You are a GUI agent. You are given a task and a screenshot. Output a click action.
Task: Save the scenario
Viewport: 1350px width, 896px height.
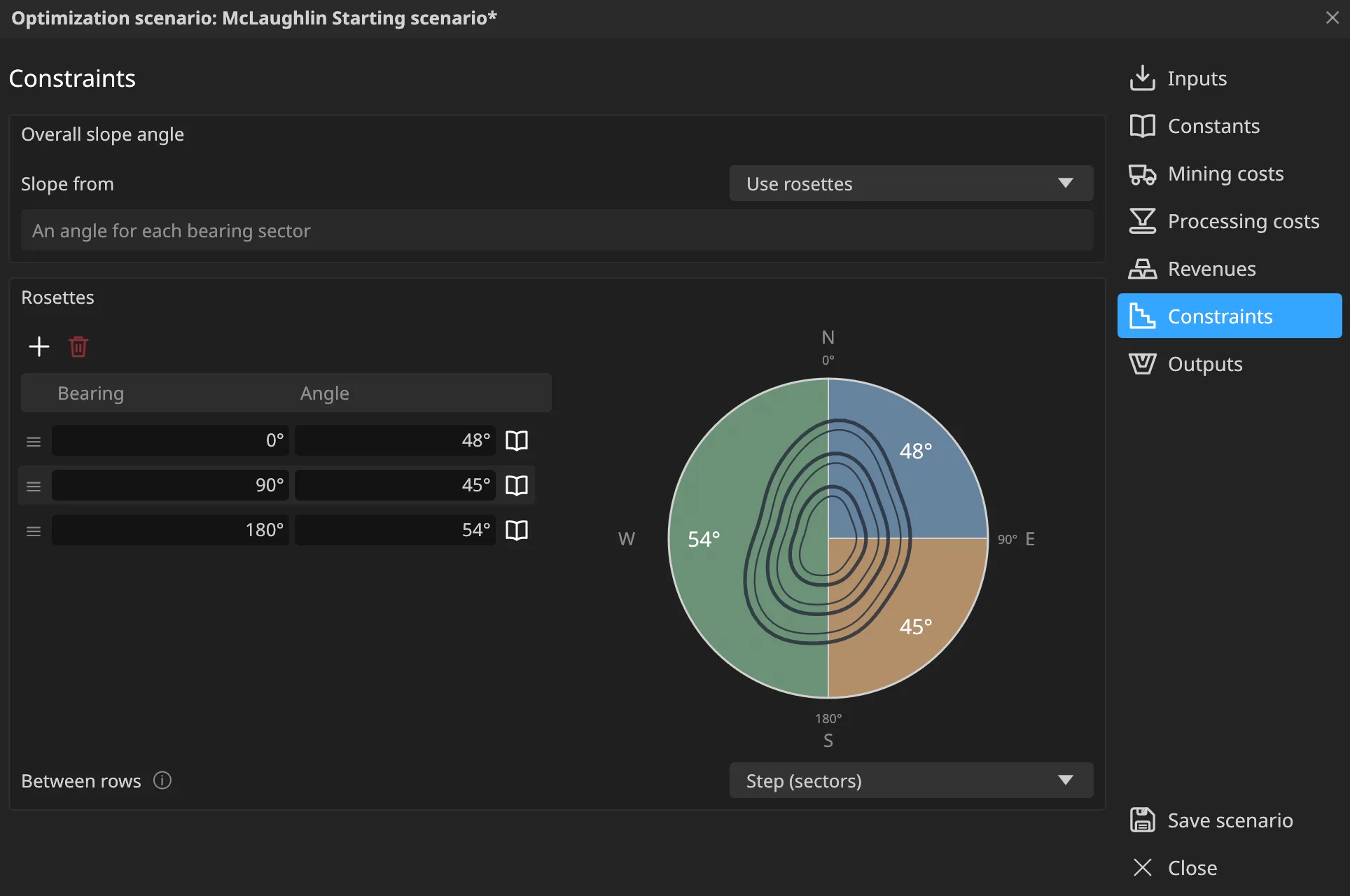click(1230, 820)
